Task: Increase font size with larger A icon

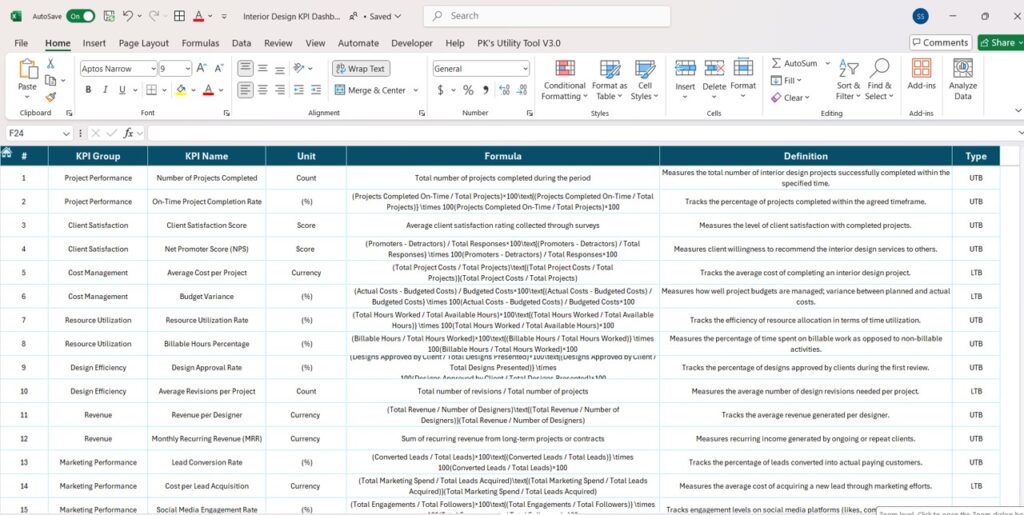Action: (202, 68)
